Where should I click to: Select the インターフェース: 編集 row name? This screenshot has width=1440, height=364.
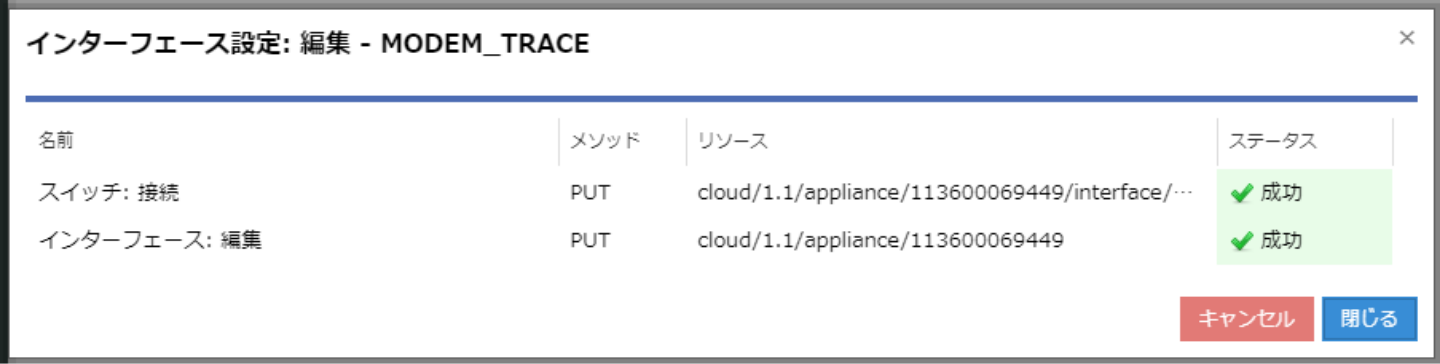click(150, 240)
